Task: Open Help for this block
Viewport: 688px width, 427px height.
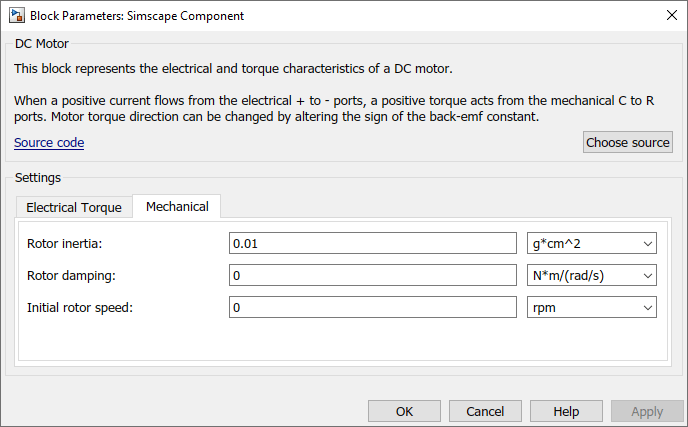Action: point(566,411)
